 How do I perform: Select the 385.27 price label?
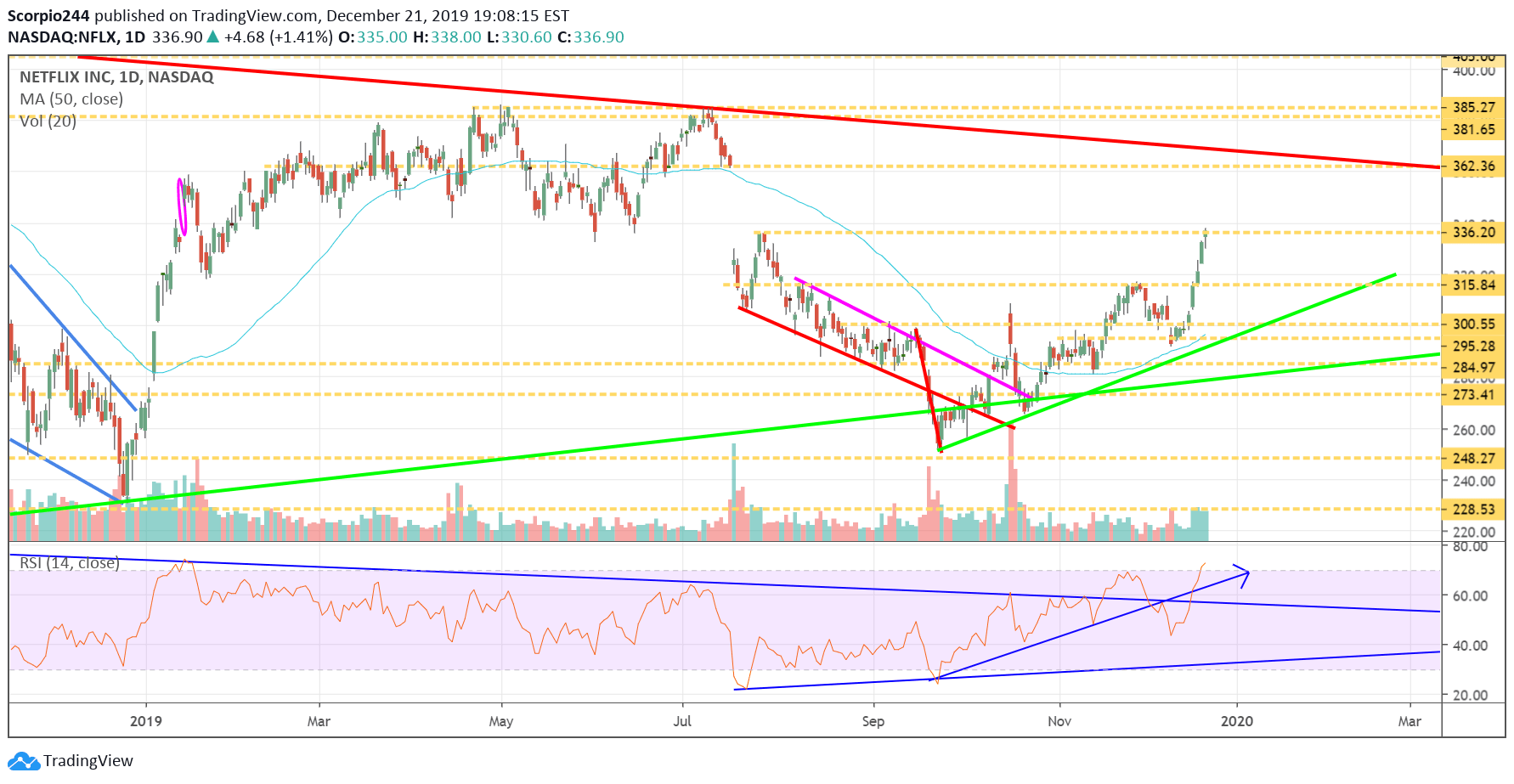1473,107
